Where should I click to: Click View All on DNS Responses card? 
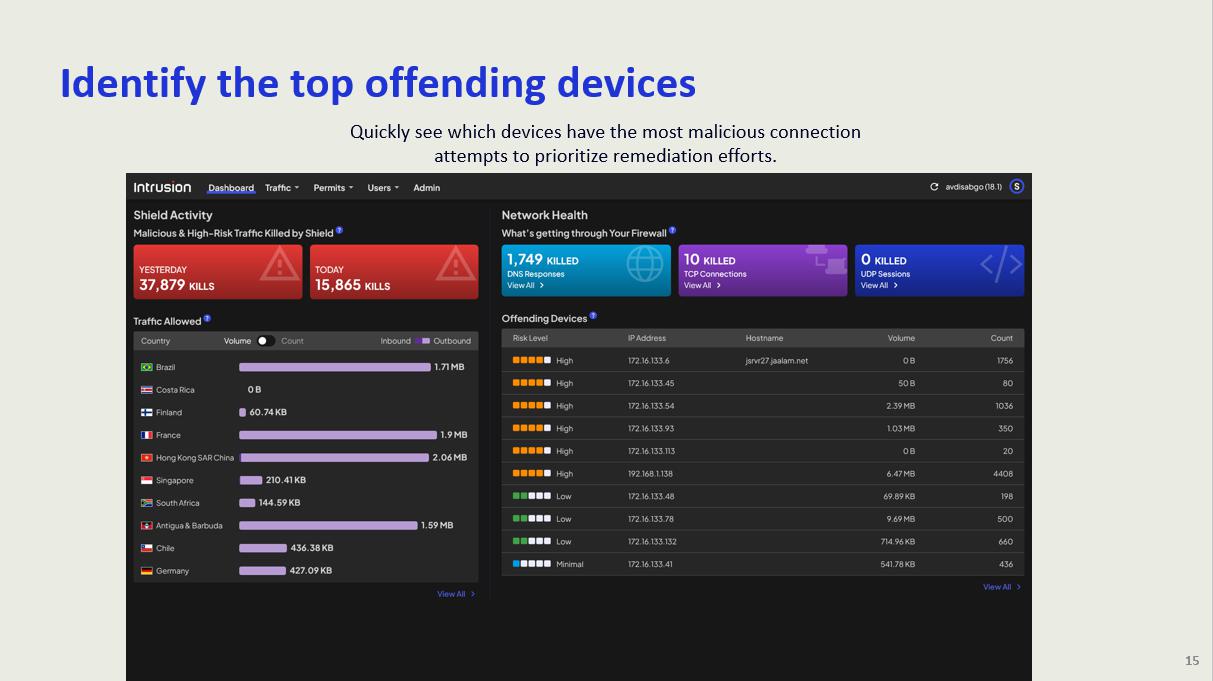(525, 286)
